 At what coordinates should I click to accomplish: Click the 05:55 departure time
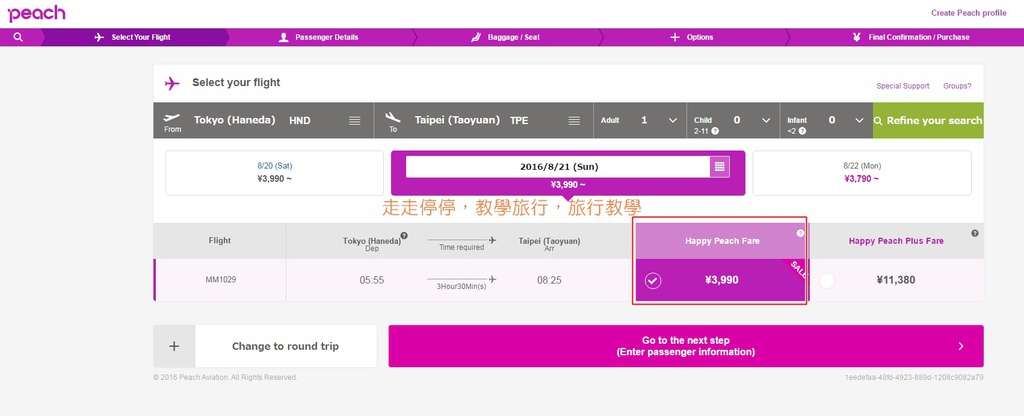point(372,280)
